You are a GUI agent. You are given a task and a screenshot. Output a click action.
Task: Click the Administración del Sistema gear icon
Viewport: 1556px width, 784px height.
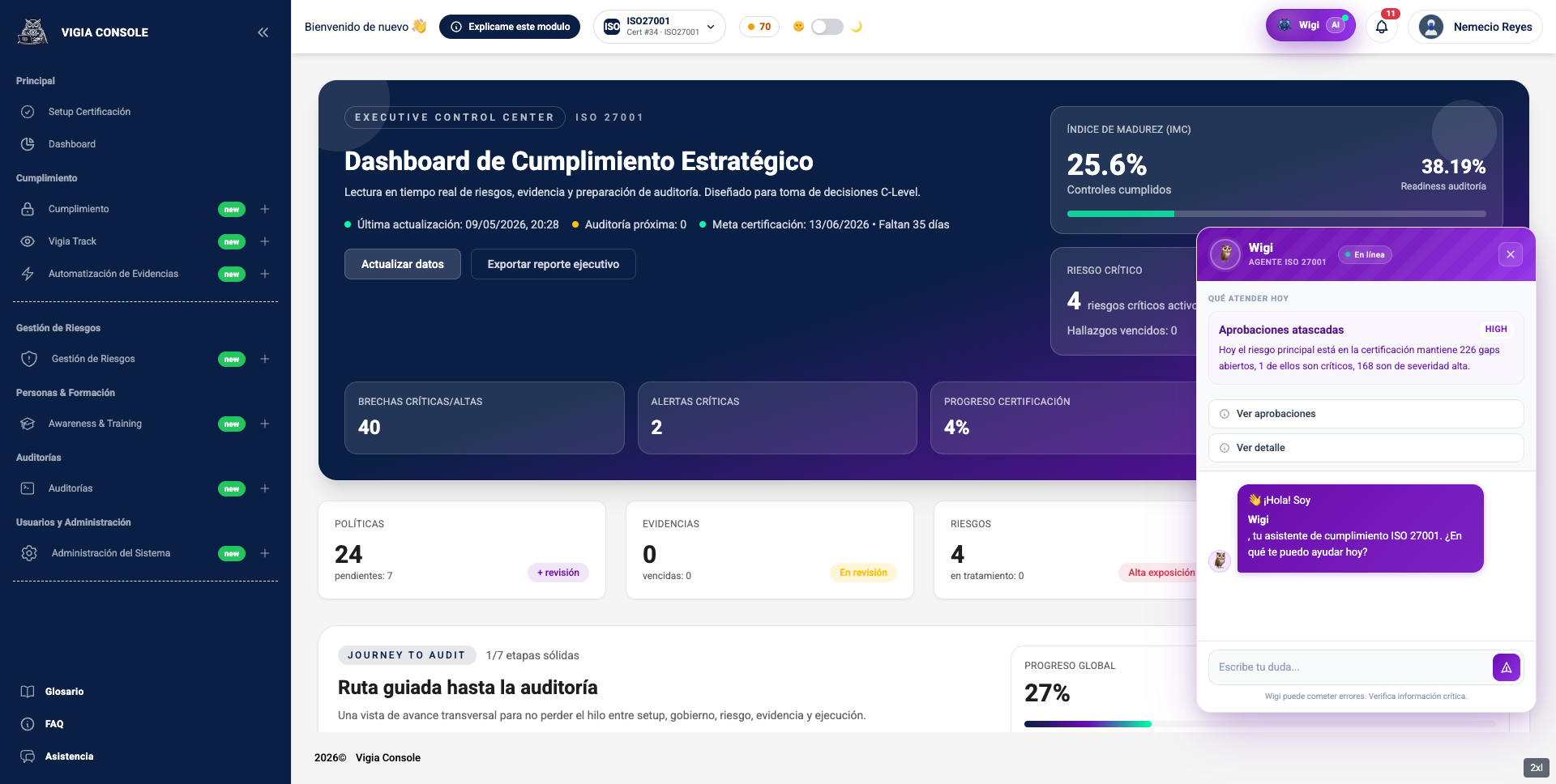(29, 553)
